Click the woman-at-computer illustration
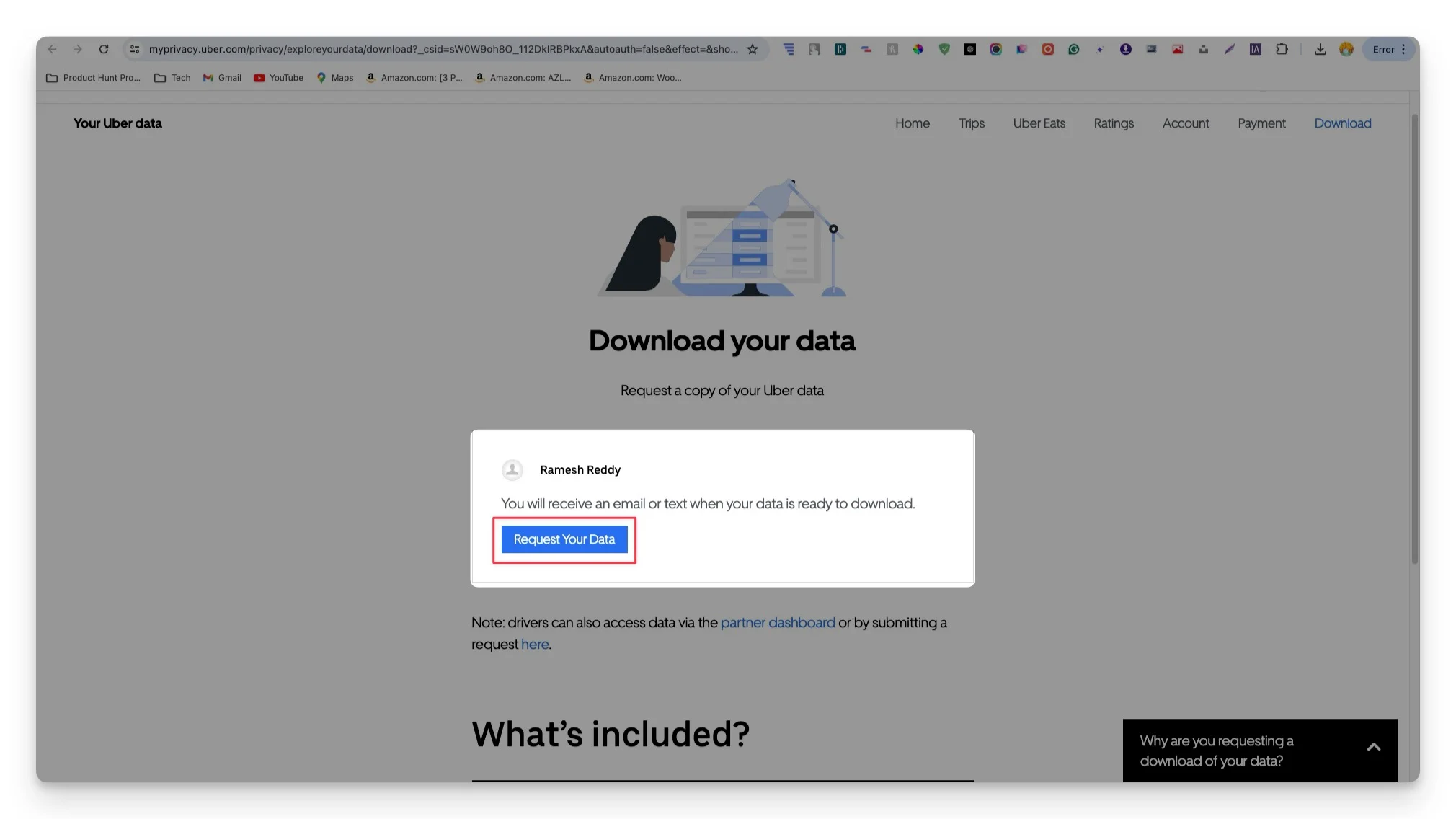This screenshot has width=1456, height=819. point(722,238)
